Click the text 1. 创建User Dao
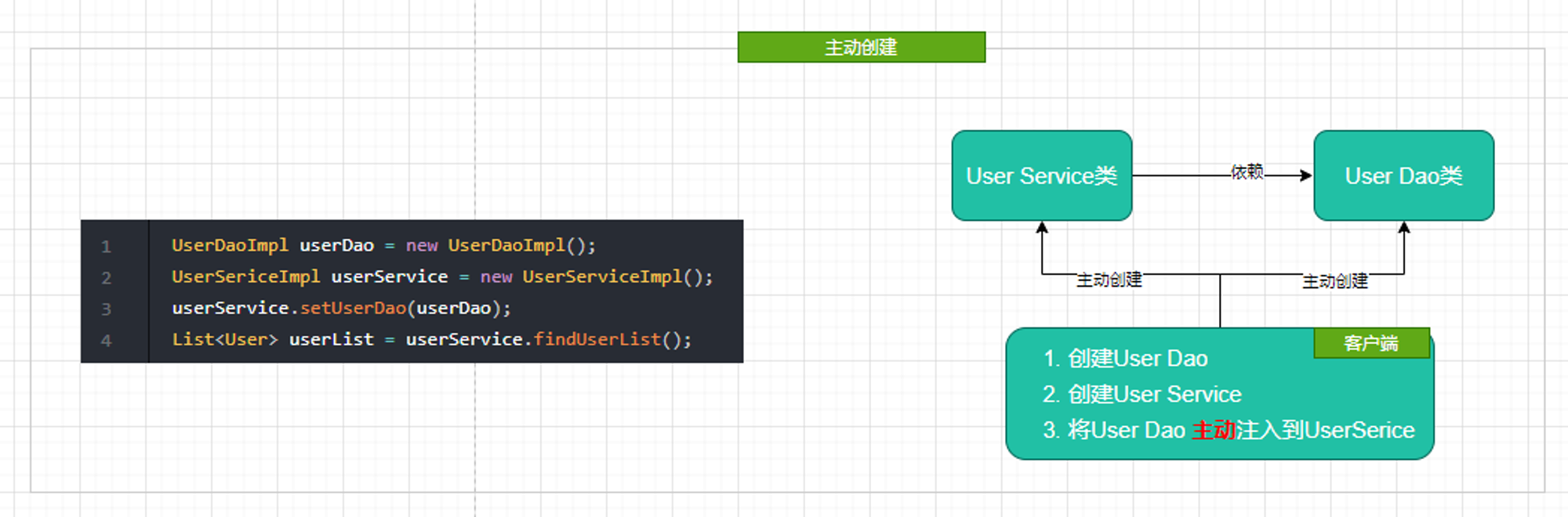 pos(1125,359)
